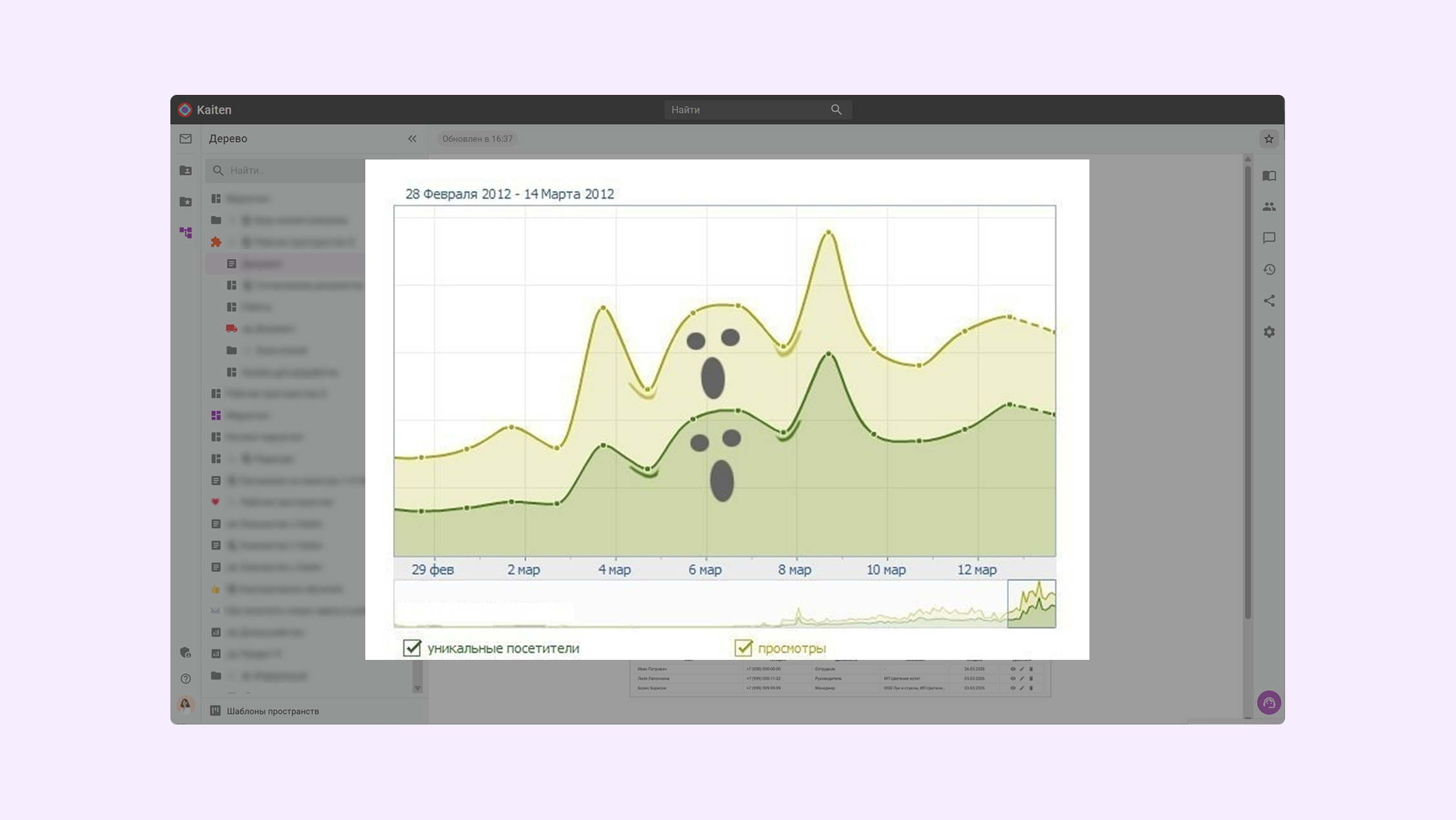
Task: Collapse the Дерево panel with chevrons
Action: coord(412,139)
